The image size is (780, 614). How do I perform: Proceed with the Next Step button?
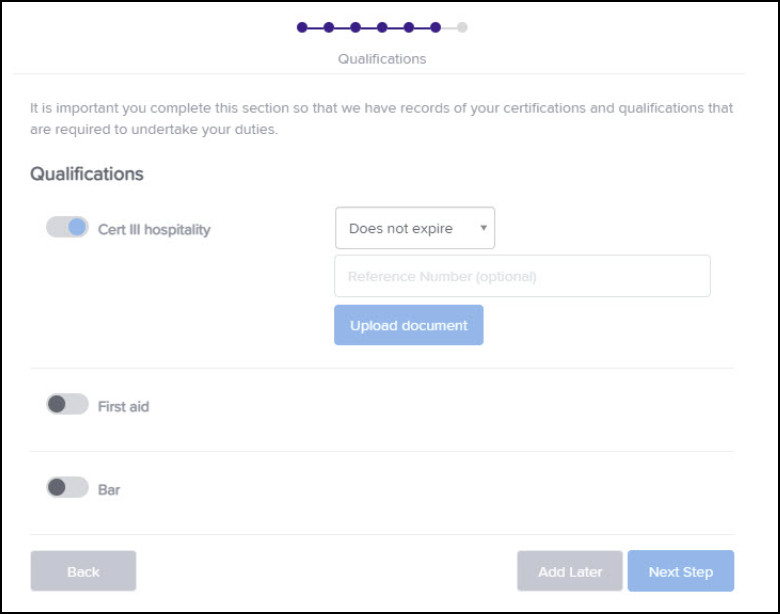point(681,571)
